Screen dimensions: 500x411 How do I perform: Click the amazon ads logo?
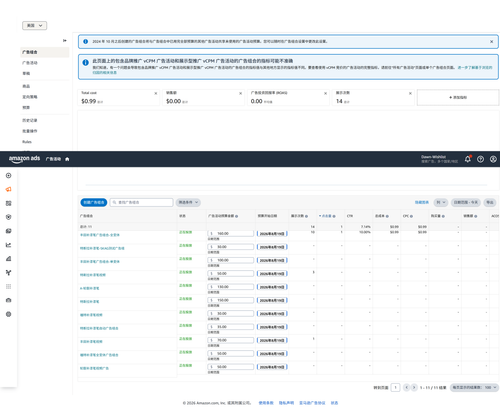(24, 159)
